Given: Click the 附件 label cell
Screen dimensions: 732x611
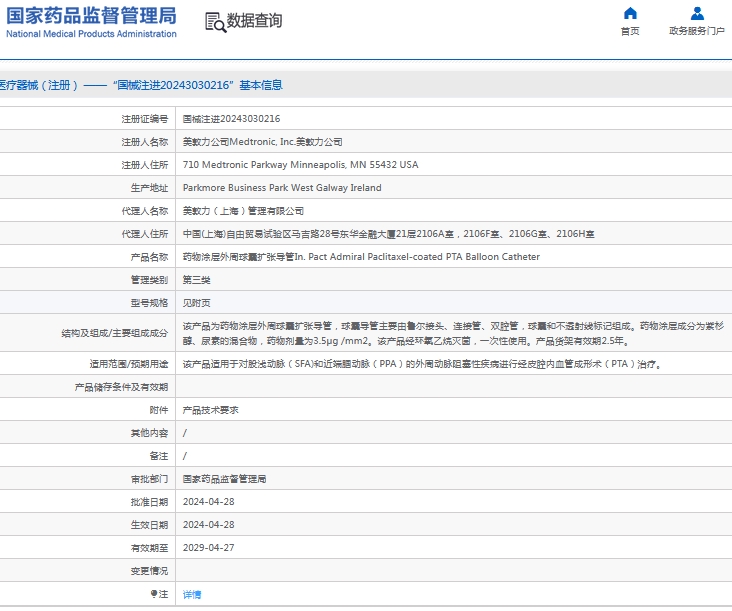Looking at the screenshot, I should click(x=88, y=410).
